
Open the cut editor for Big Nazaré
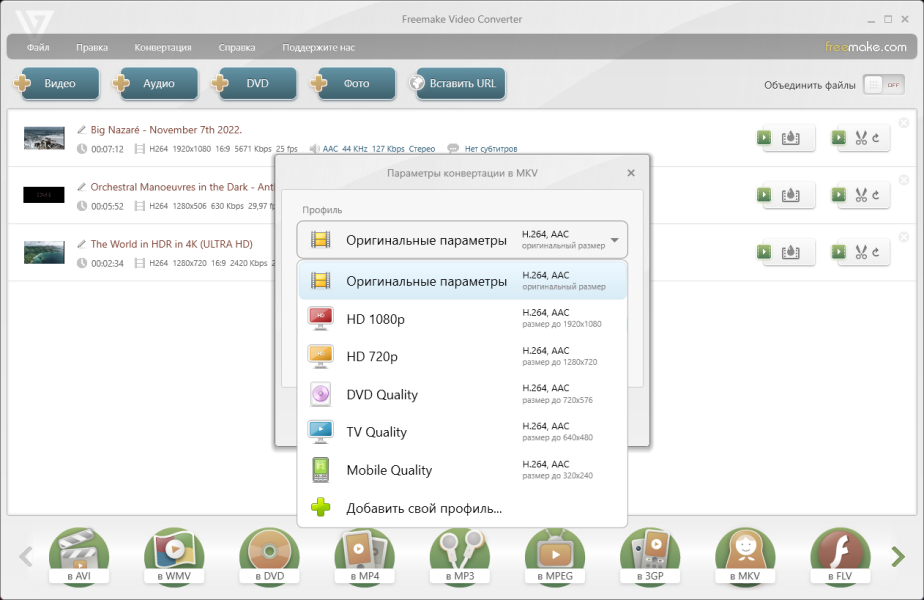click(x=860, y=138)
